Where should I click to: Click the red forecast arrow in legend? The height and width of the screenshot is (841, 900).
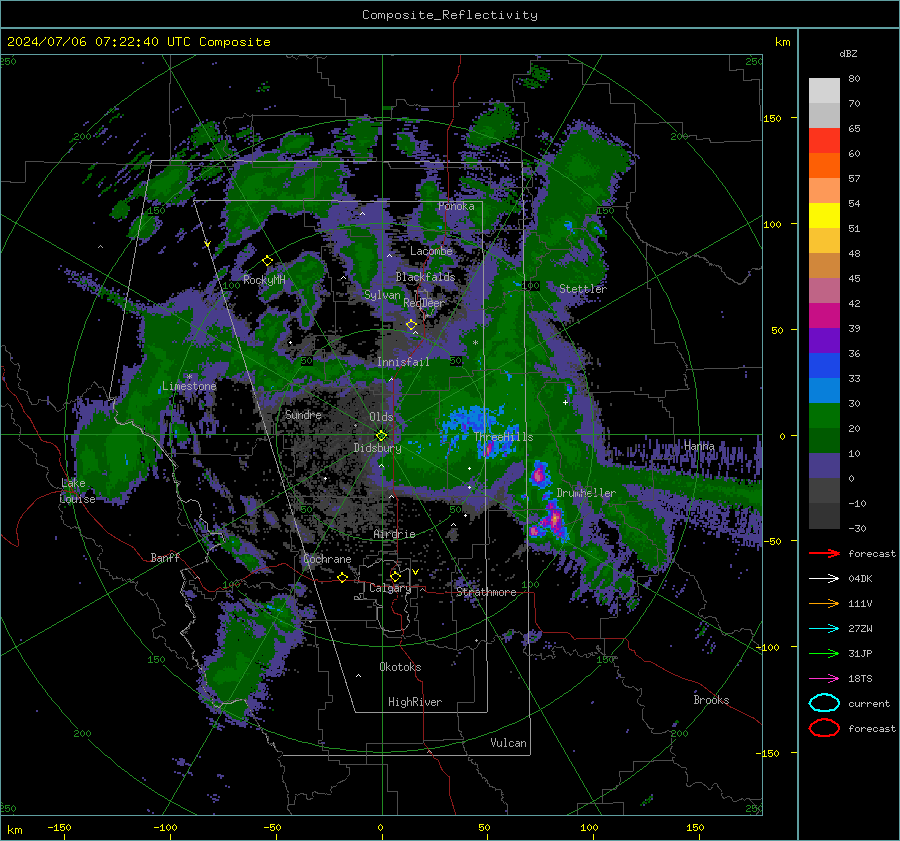tap(824, 553)
